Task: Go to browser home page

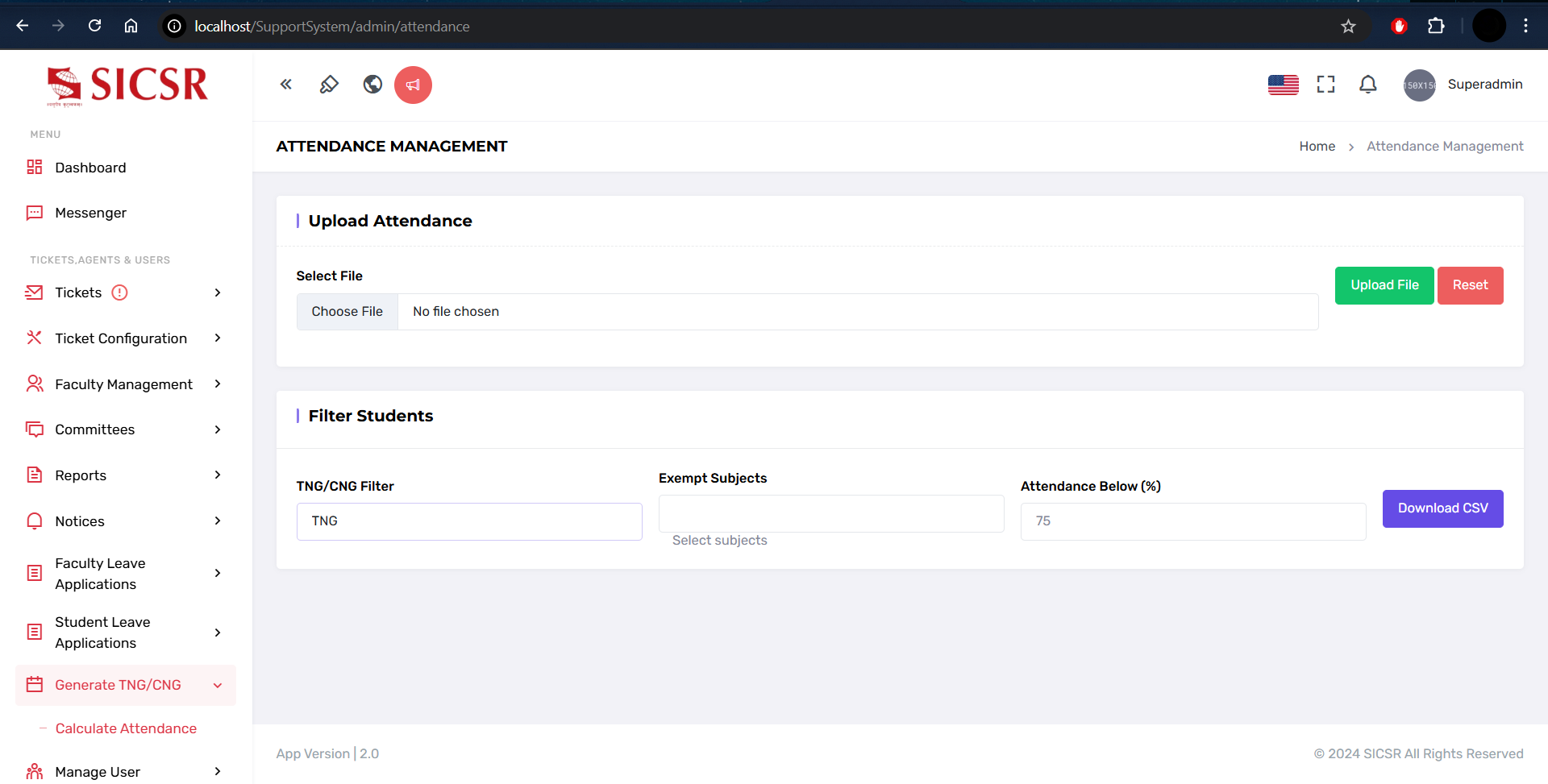Action: (131, 26)
